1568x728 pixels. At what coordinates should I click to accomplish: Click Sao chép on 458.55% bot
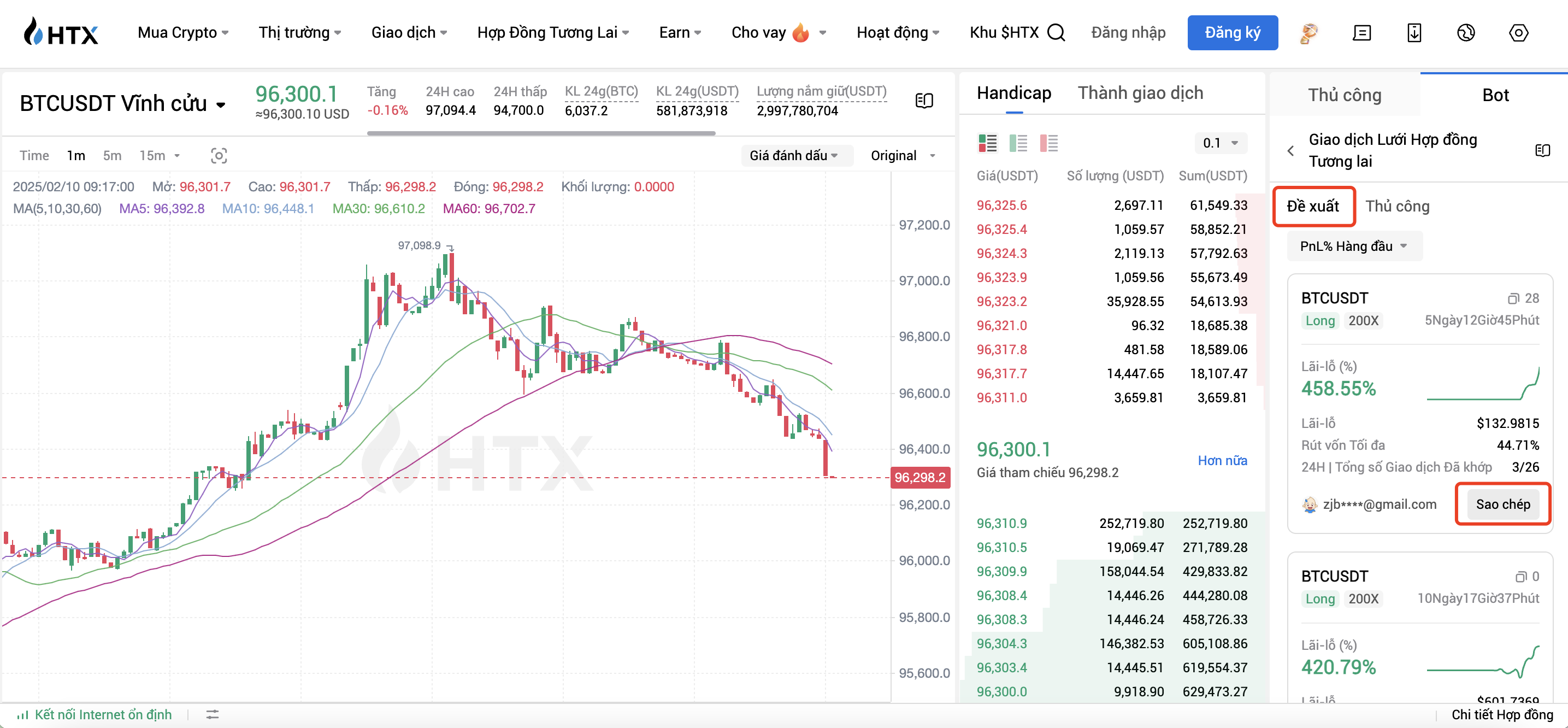[x=1502, y=504]
